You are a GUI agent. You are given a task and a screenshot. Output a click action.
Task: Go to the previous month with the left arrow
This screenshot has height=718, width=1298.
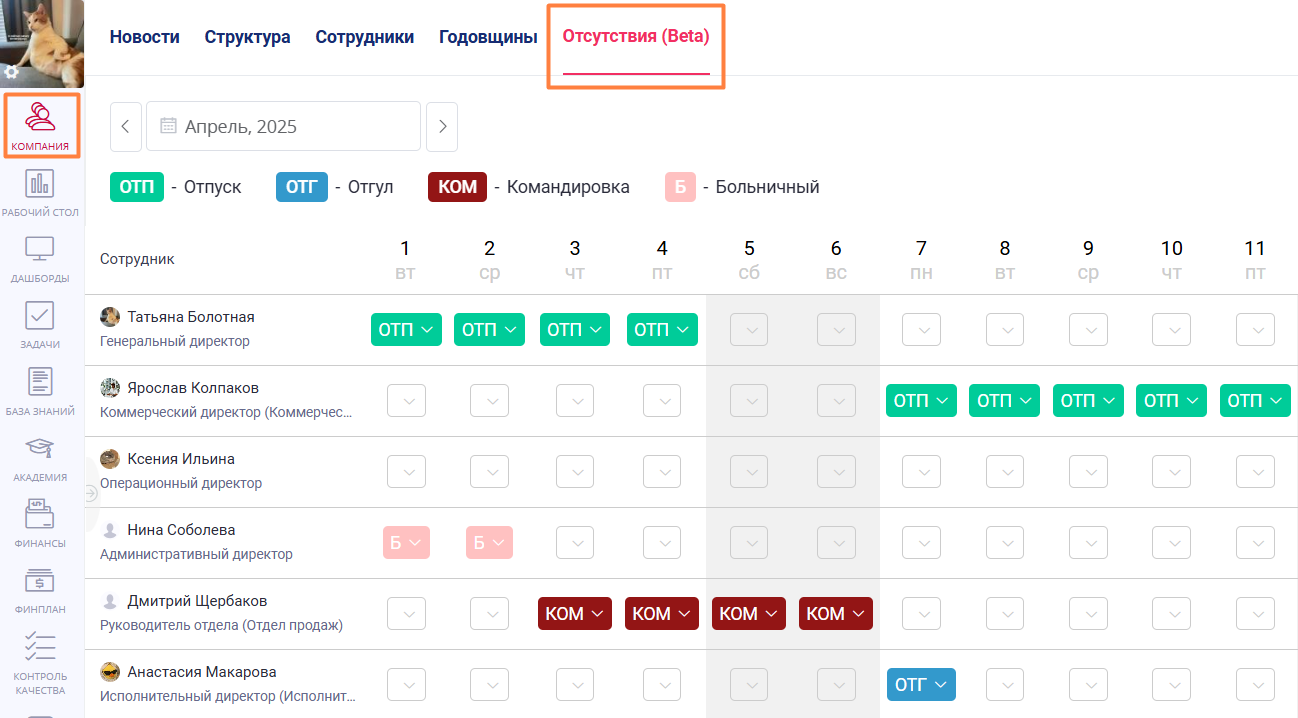[126, 126]
